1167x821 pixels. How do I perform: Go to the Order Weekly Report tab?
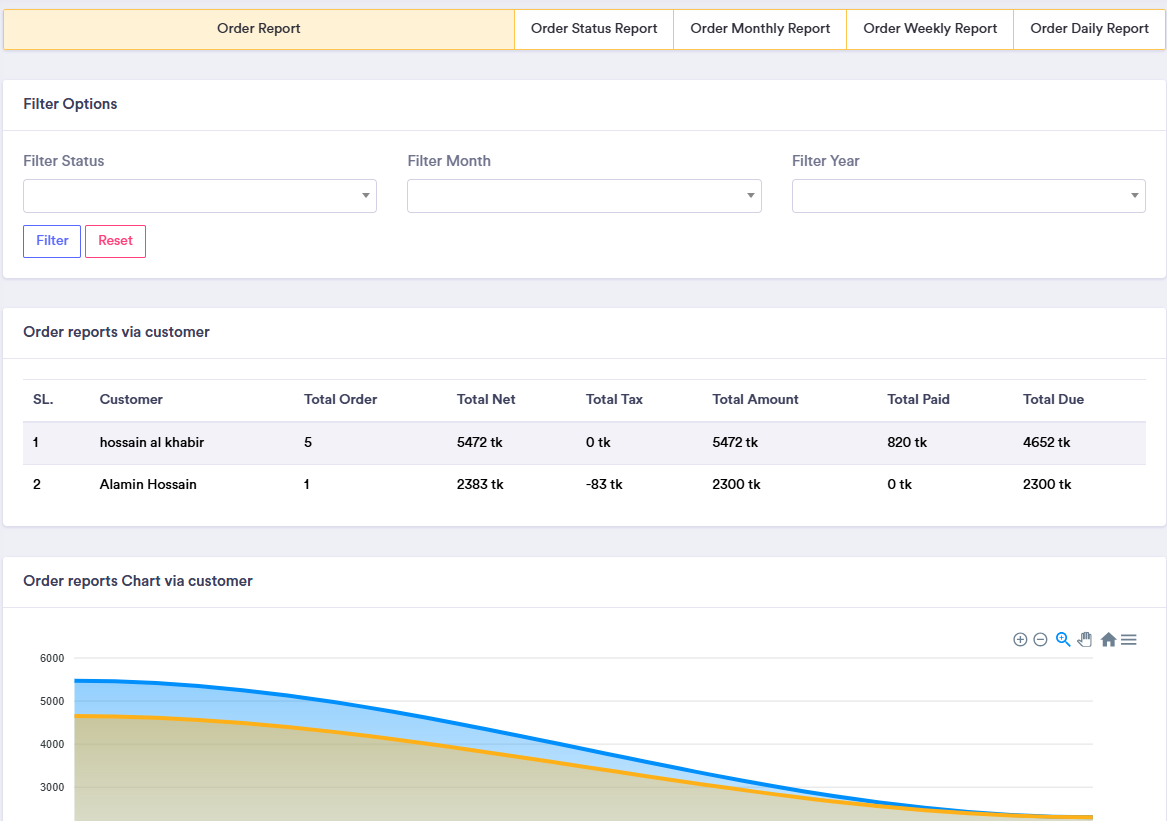point(930,29)
